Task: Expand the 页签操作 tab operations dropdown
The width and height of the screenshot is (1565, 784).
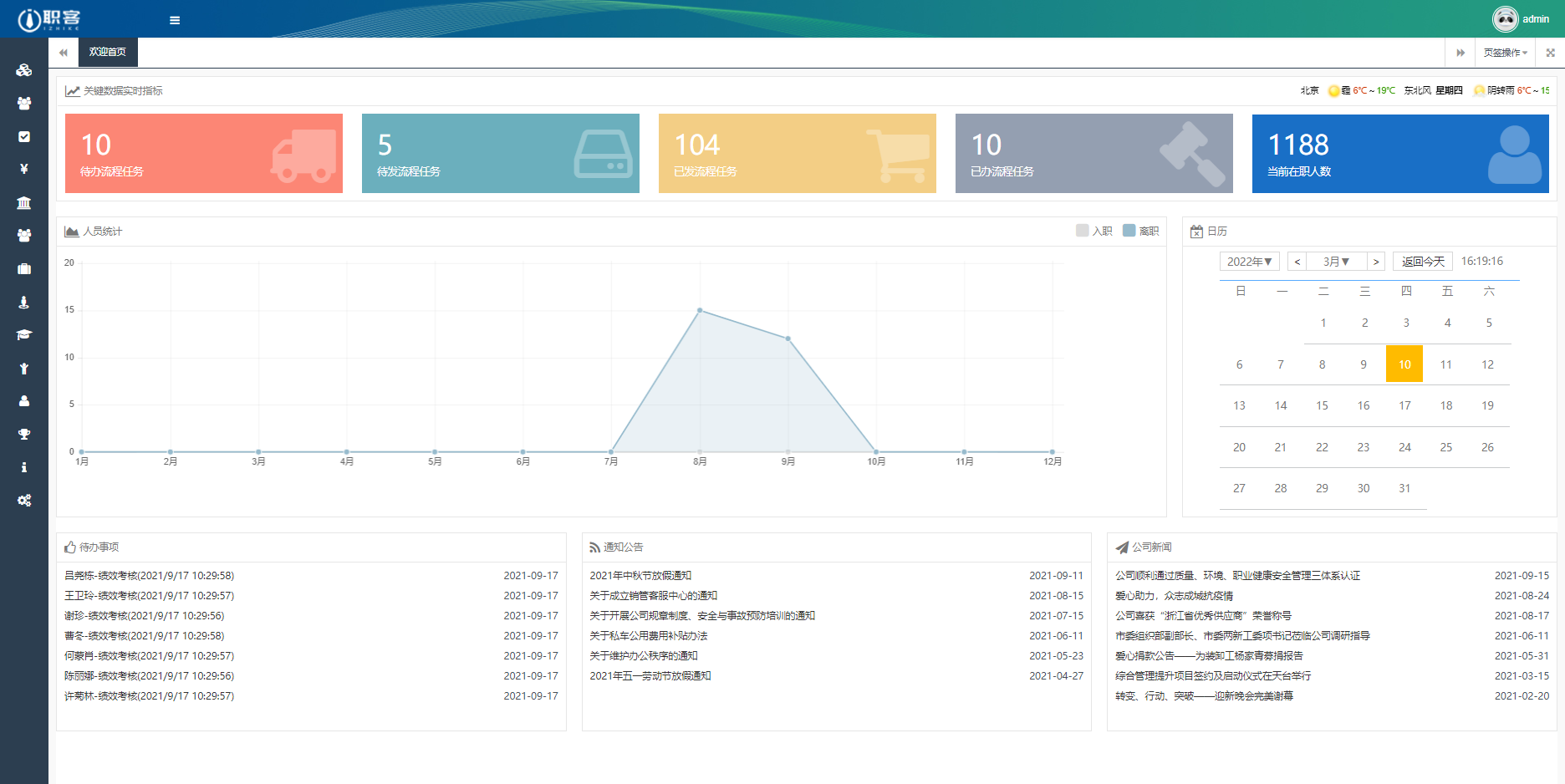Action: pos(1505,53)
